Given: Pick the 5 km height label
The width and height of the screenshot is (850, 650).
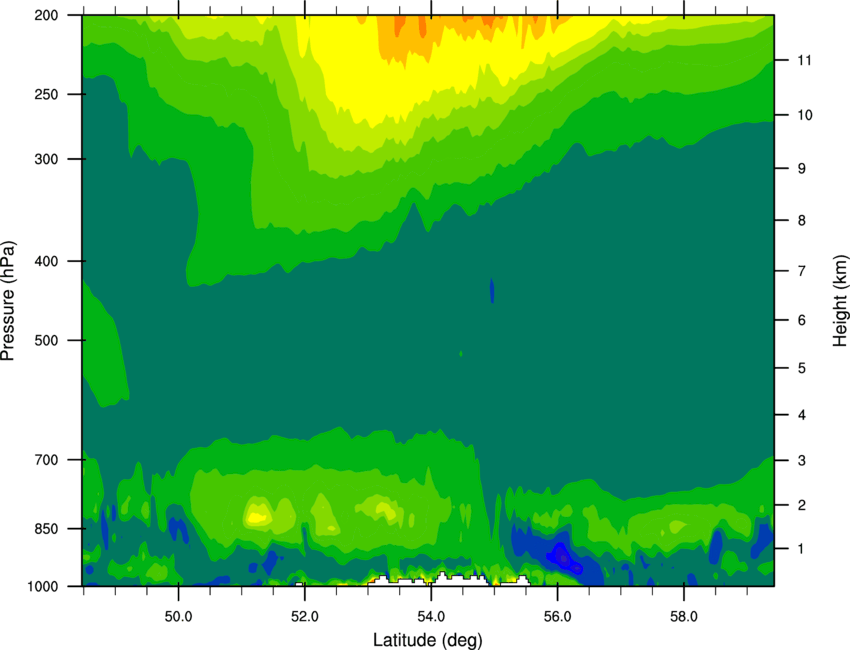Looking at the screenshot, I should coord(802,368).
